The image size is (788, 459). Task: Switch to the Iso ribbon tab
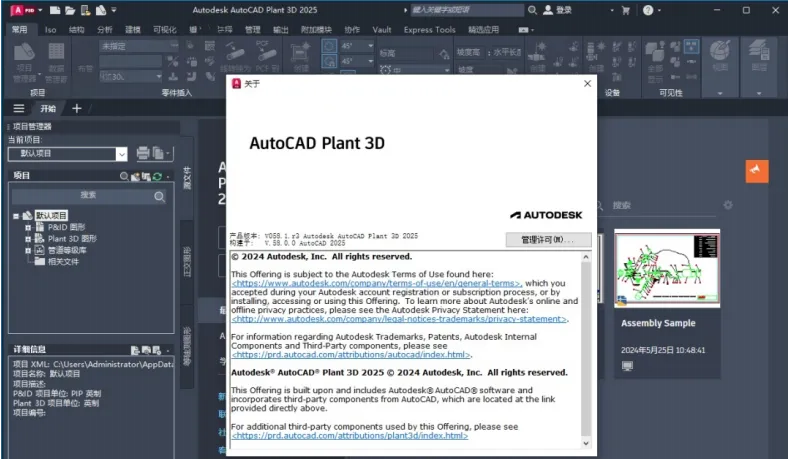[x=50, y=30]
